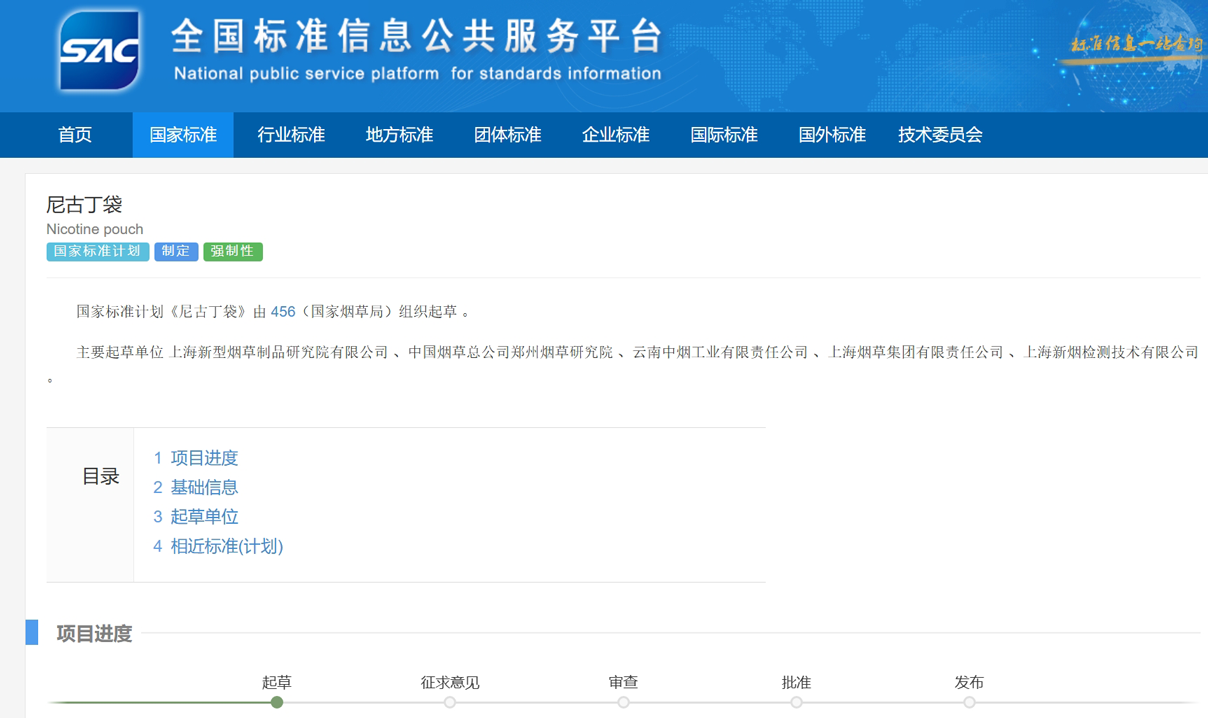Open the 首页 home tab
The image size is (1208, 718).
75,135
